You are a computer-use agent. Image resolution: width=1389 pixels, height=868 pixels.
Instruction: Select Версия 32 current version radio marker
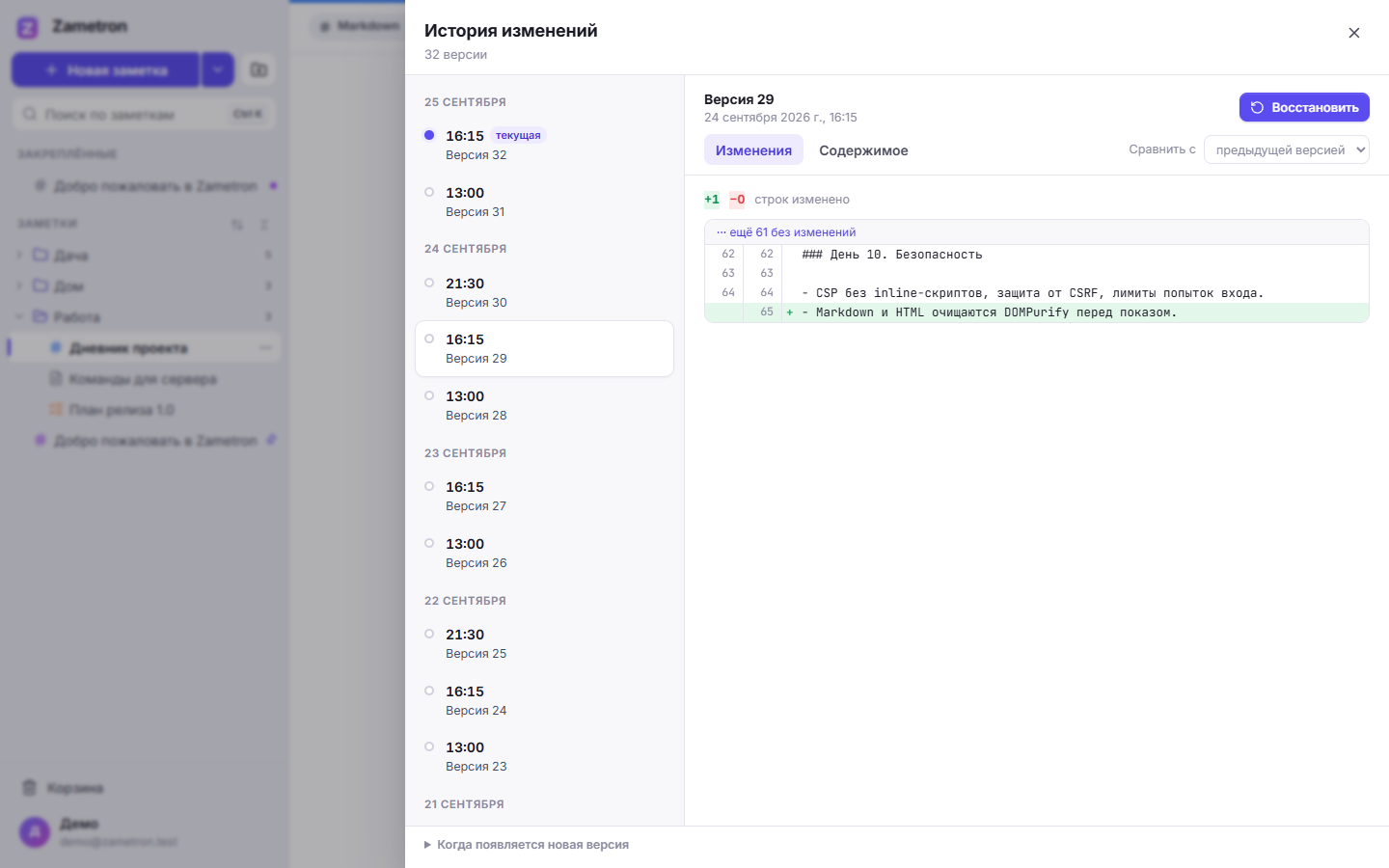coord(429,135)
